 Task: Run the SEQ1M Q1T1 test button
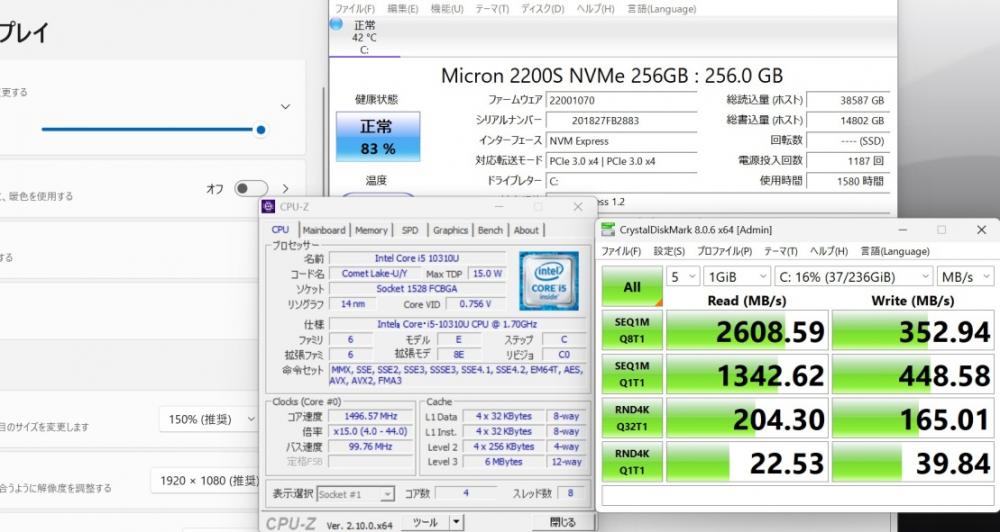tap(632, 374)
